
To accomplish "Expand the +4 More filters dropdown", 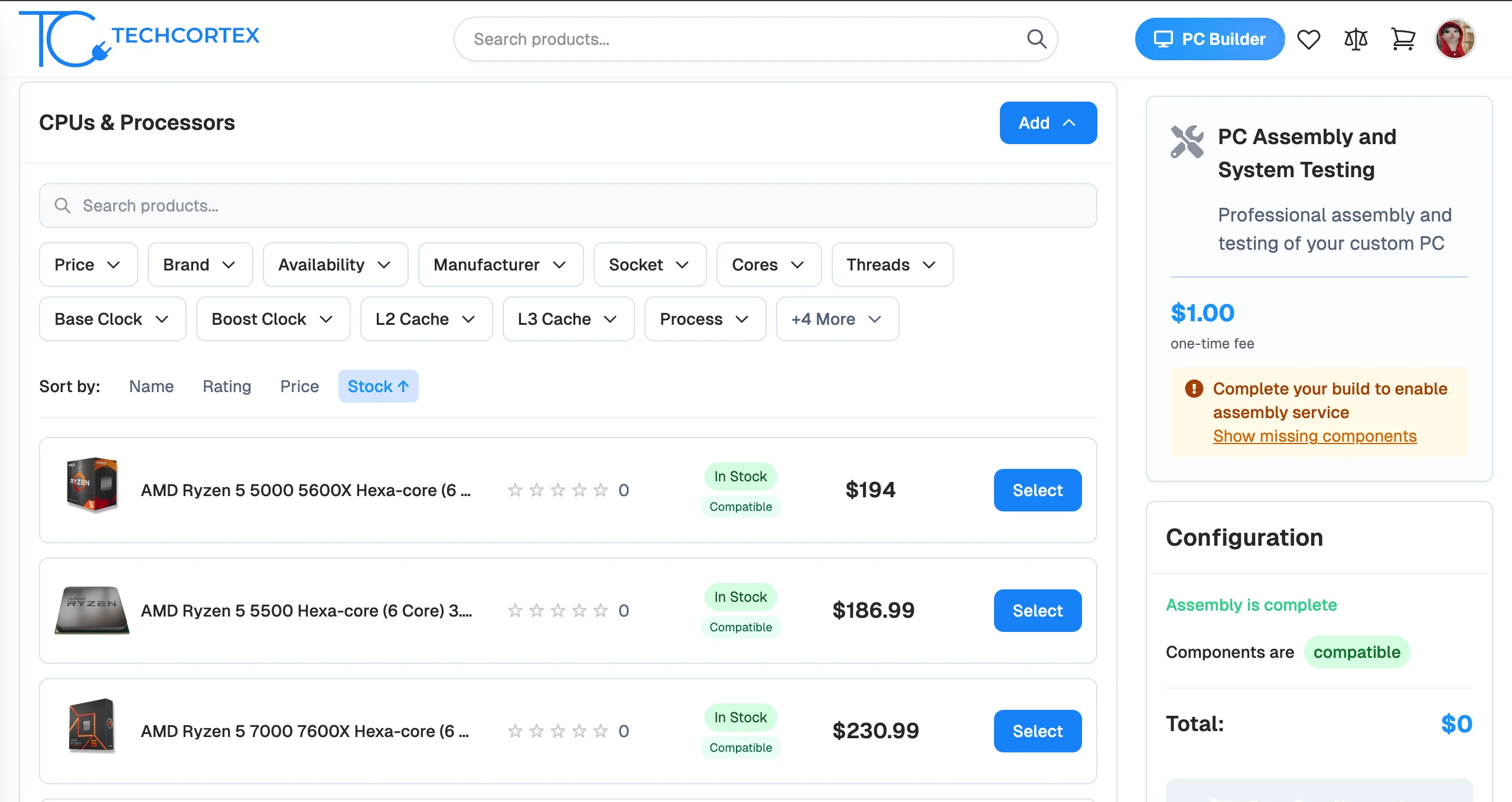I will click(x=838, y=319).
